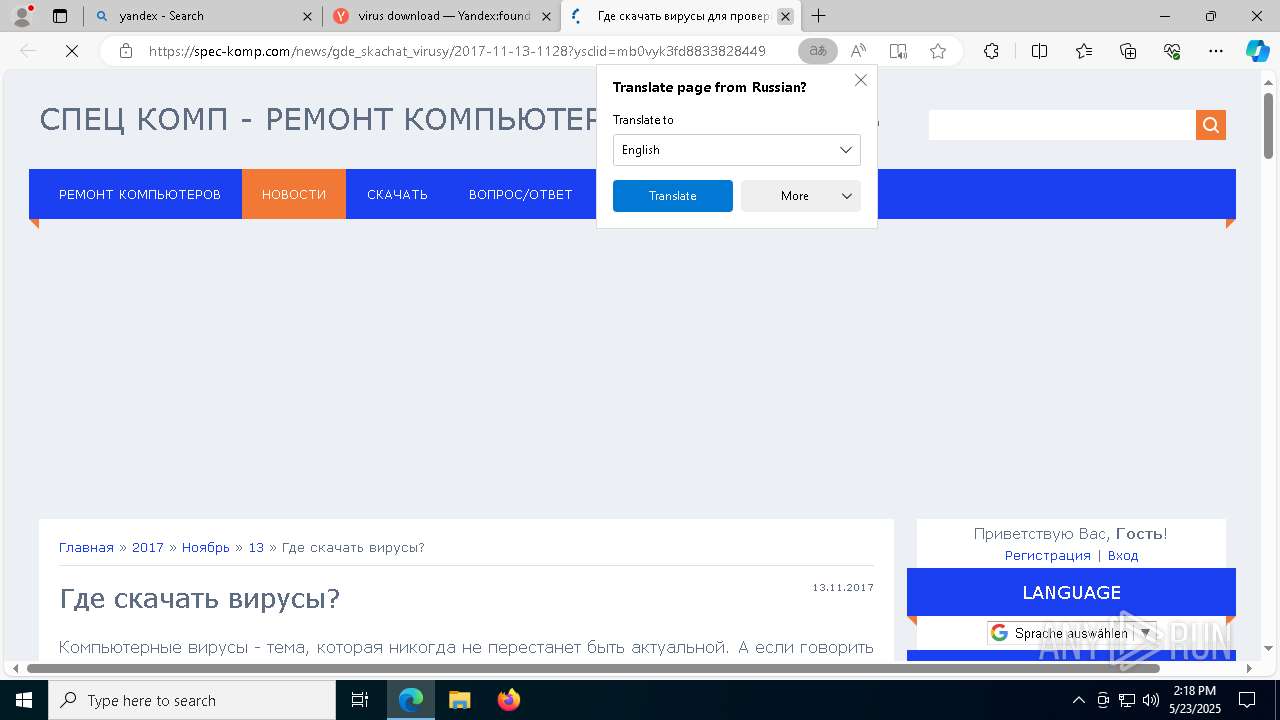
Task: Open the Favorites list
Action: (x=1084, y=51)
